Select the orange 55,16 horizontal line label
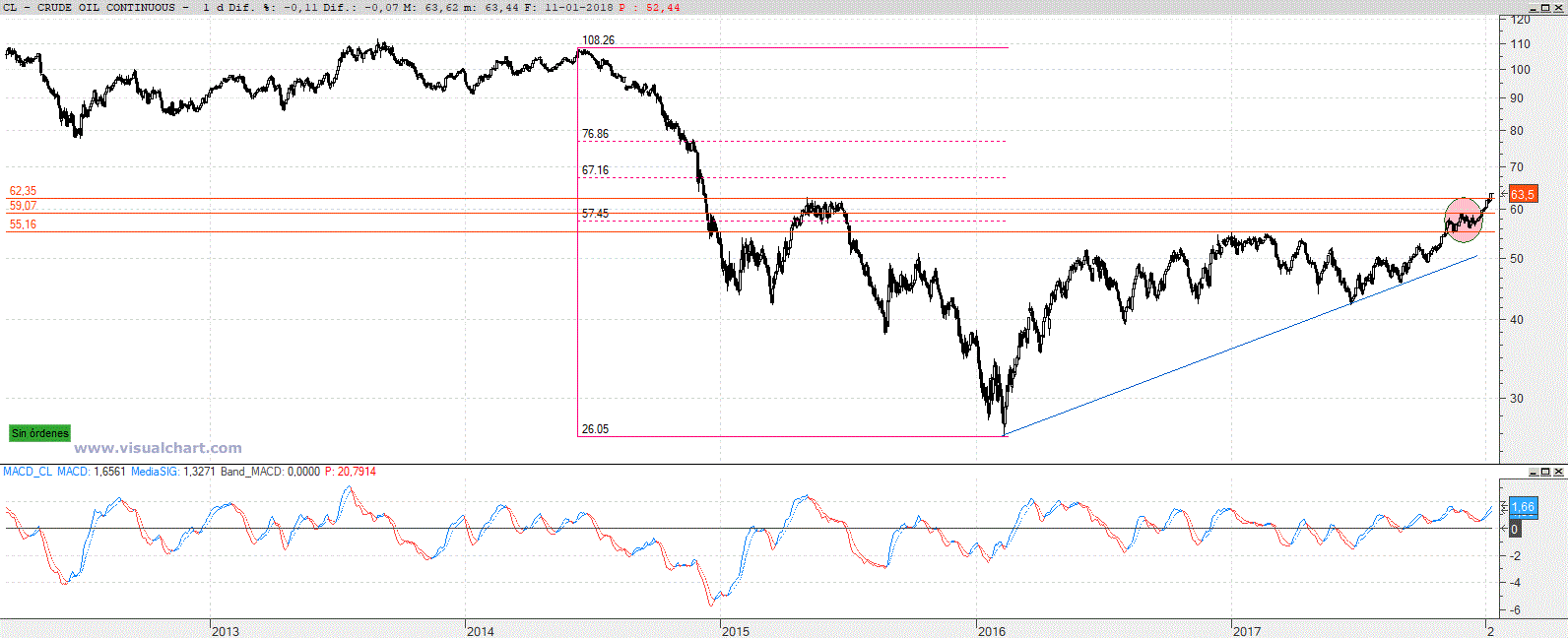Image resolution: width=1568 pixels, height=638 pixels. pyautogui.click(x=23, y=224)
